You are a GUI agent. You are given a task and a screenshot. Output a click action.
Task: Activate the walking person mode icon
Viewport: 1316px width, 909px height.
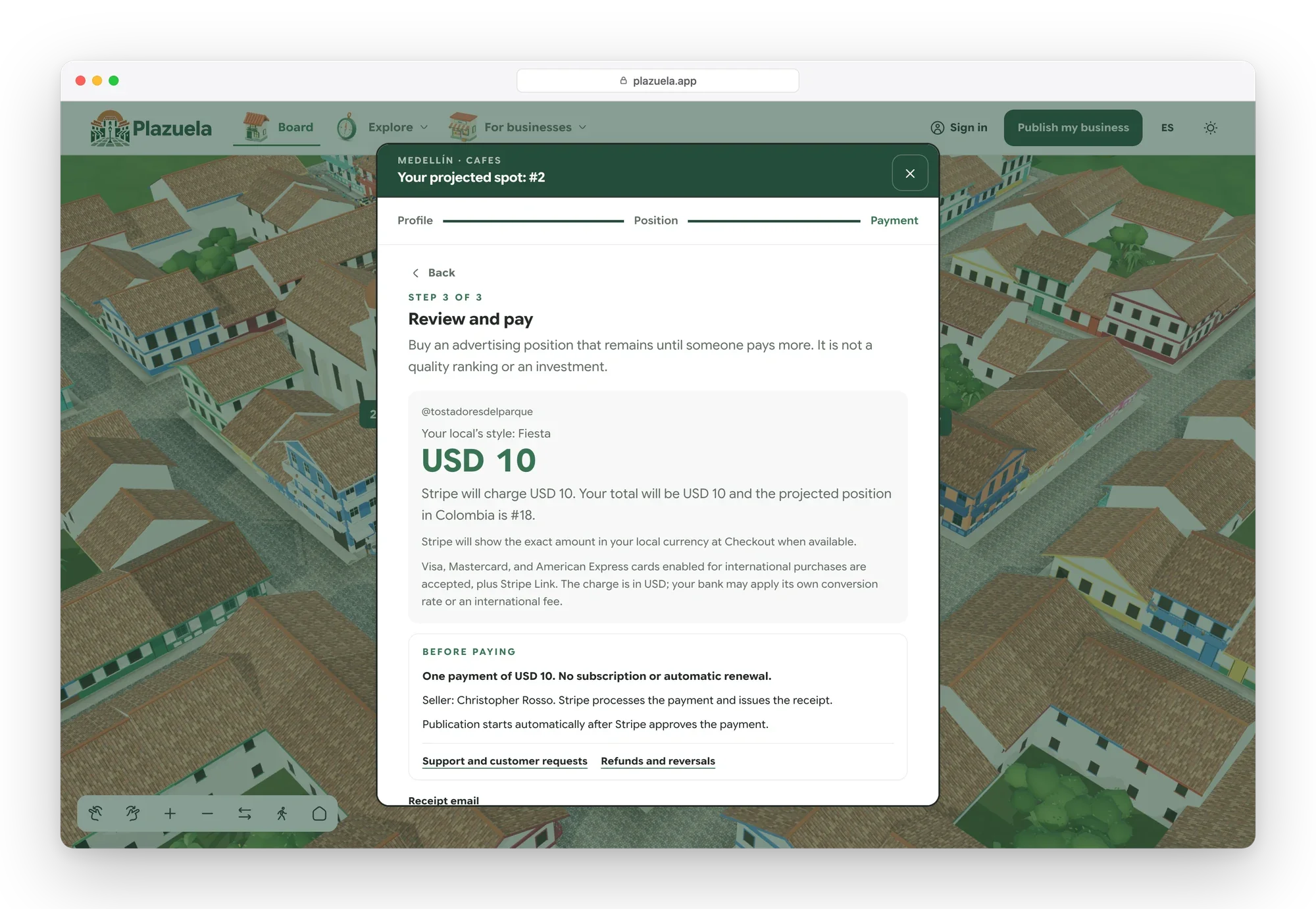[x=282, y=814]
